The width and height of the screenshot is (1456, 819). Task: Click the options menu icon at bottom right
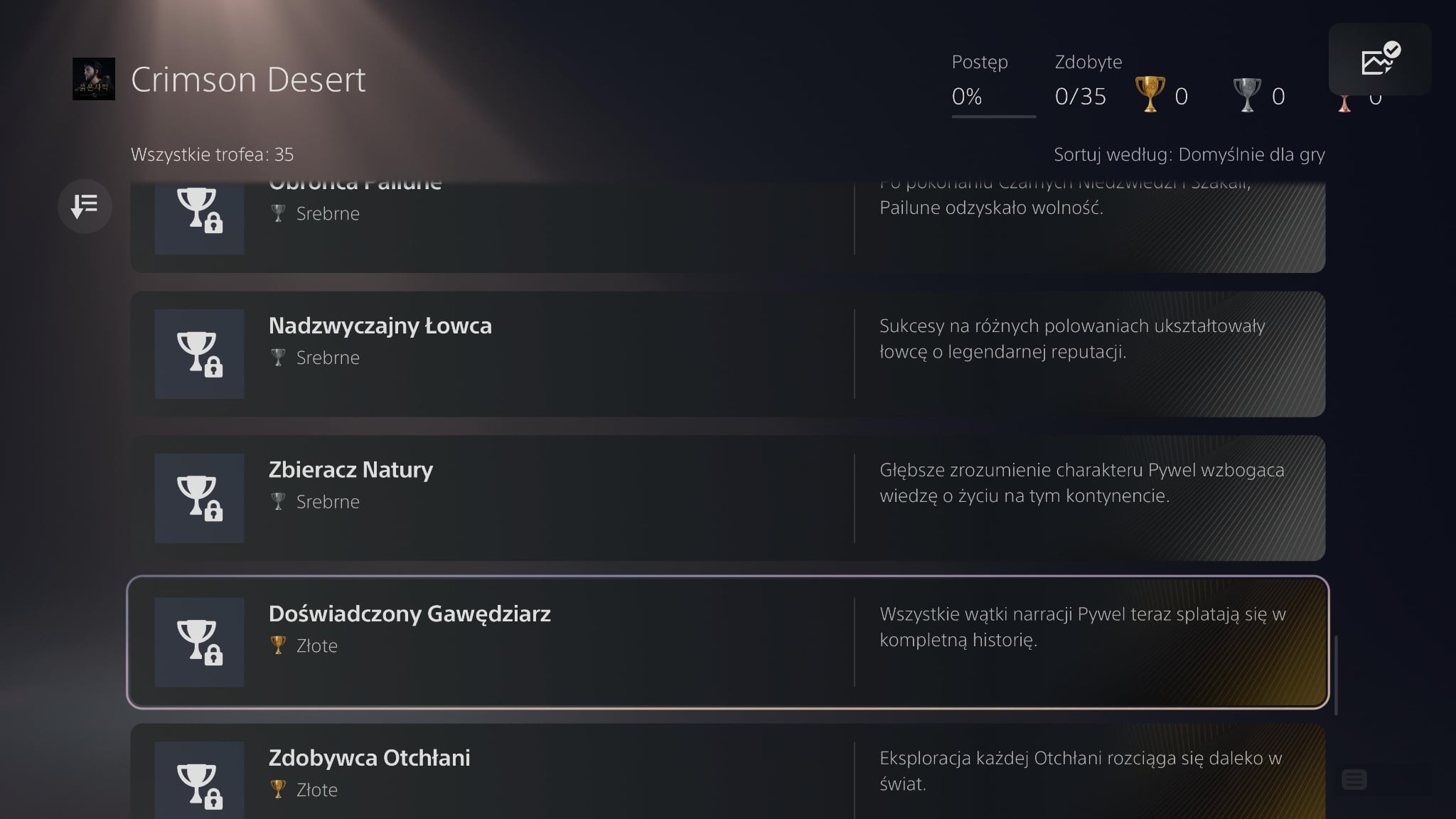coord(1354,780)
